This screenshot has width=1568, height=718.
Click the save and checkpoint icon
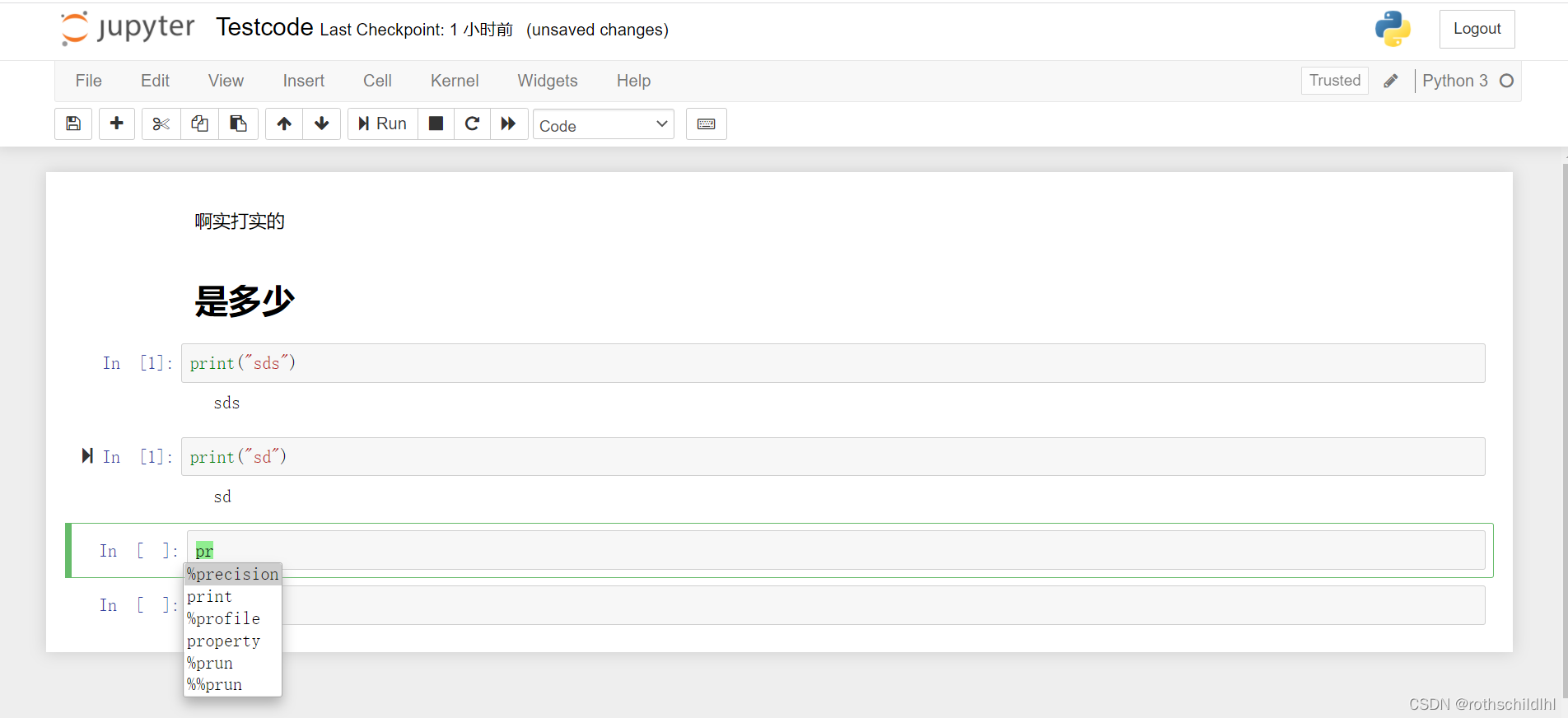point(73,124)
